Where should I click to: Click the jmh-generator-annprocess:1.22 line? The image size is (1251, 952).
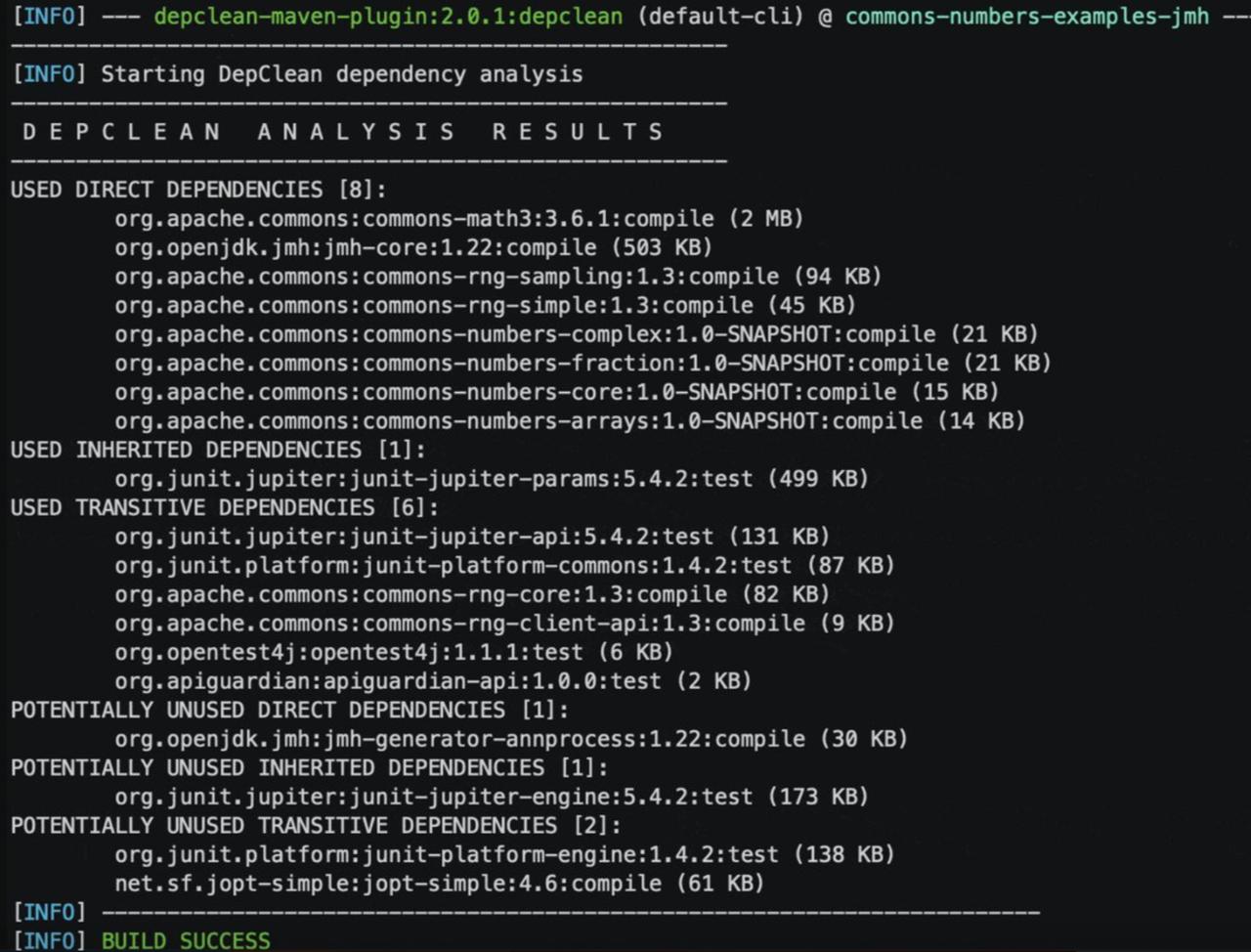510,739
